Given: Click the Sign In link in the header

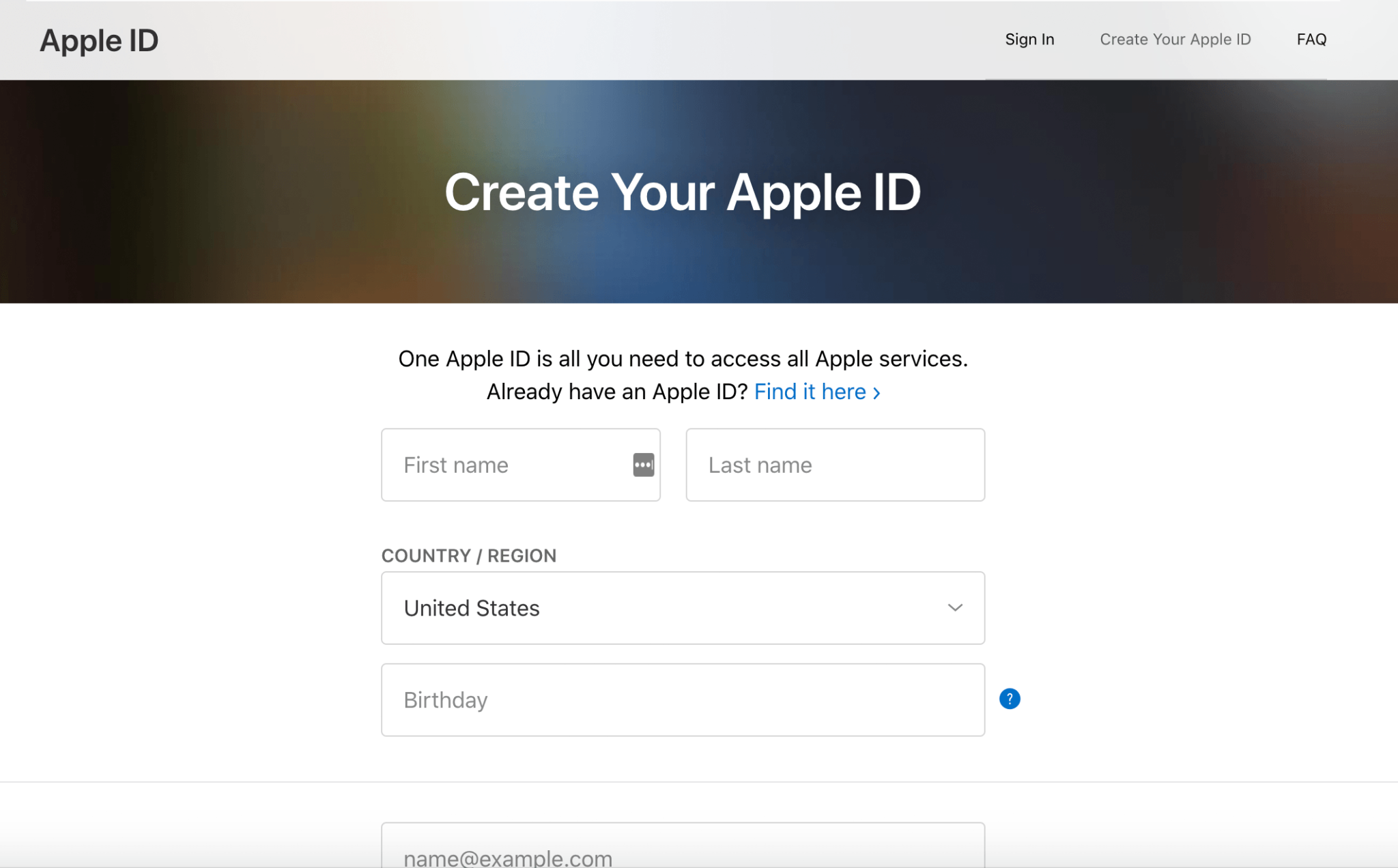Looking at the screenshot, I should tap(1029, 40).
